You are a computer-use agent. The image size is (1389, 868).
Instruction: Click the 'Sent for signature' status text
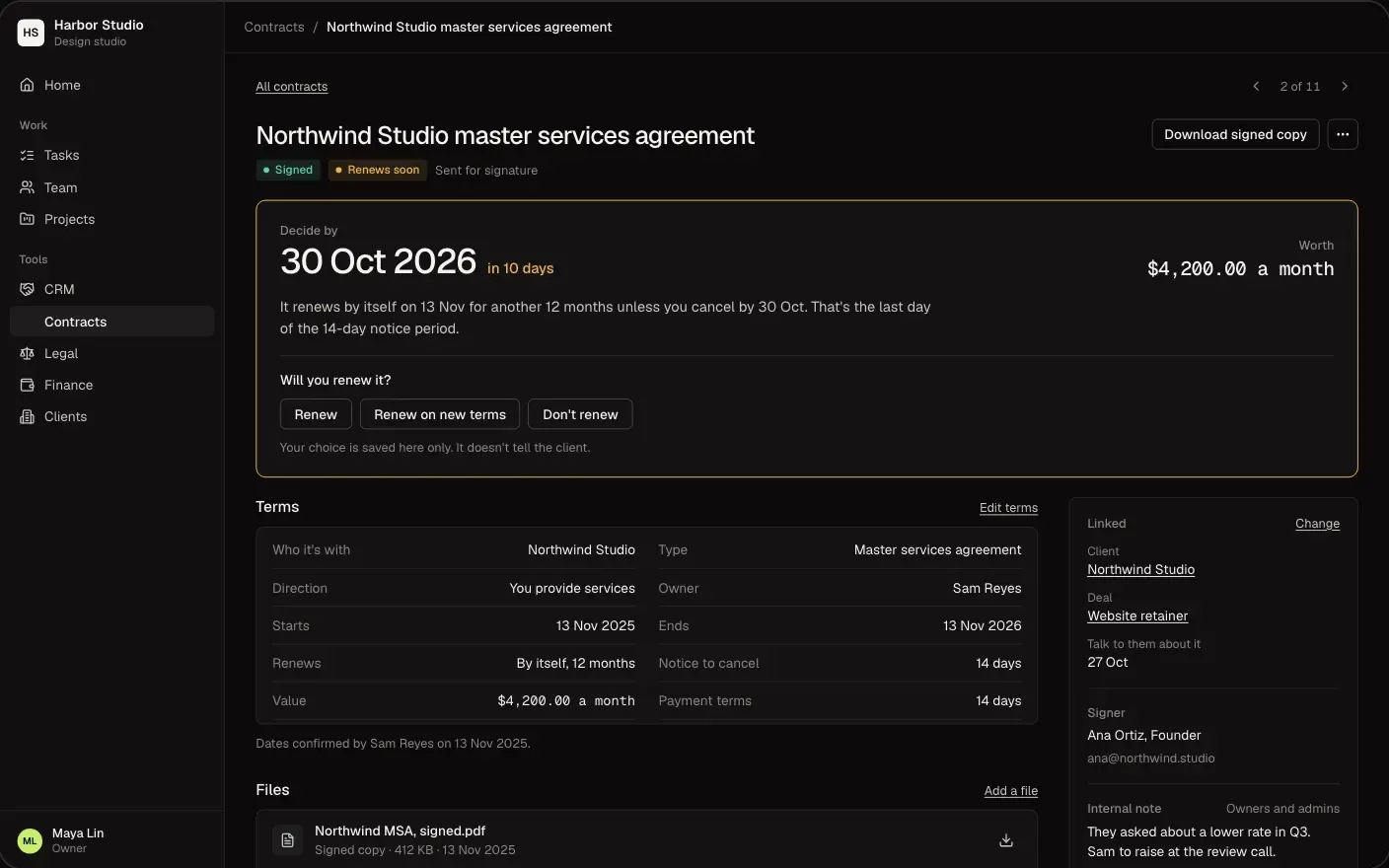pyautogui.click(x=486, y=171)
